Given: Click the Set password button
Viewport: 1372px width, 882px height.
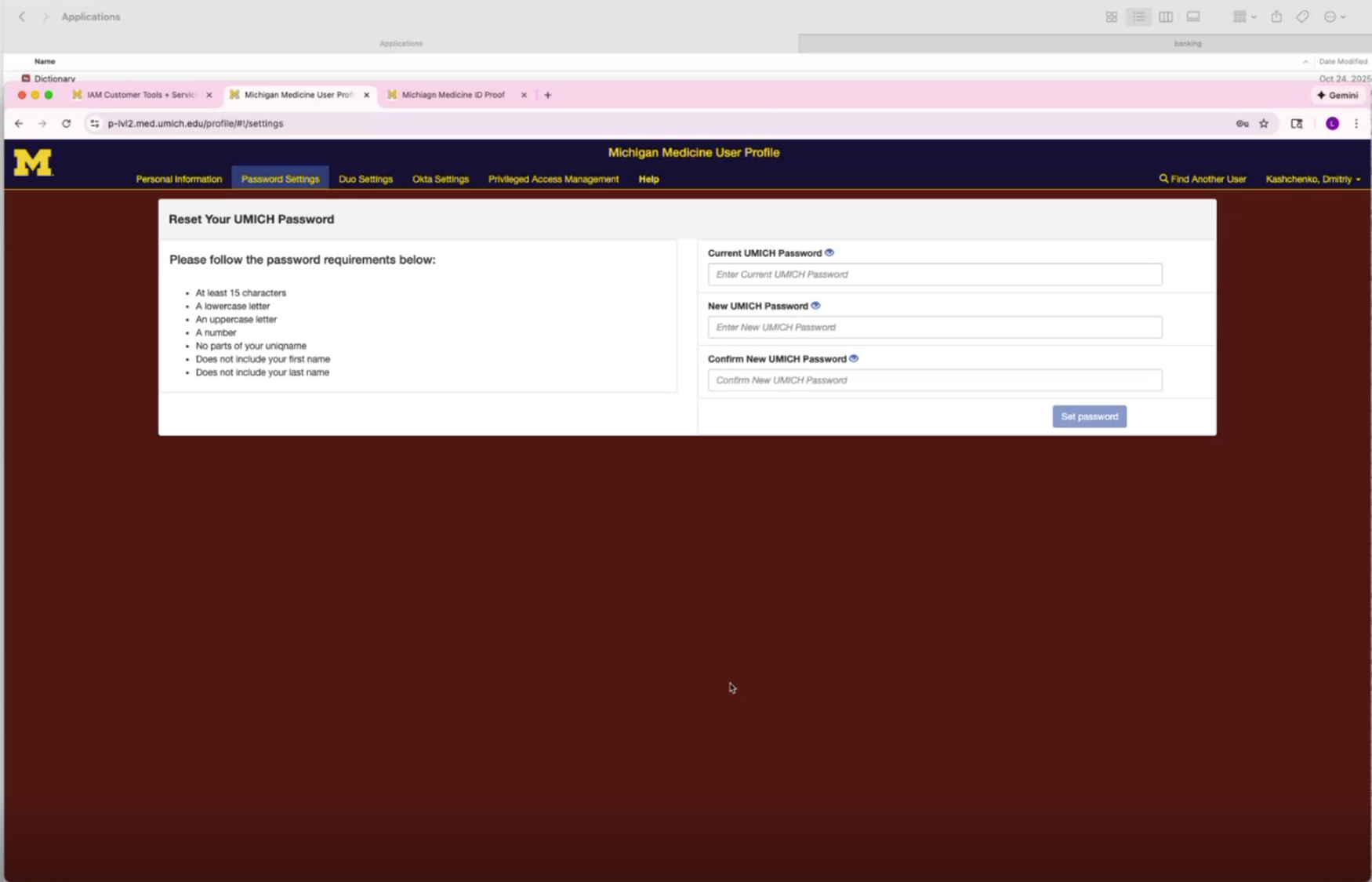Looking at the screenshot, I should [1089, 416].
